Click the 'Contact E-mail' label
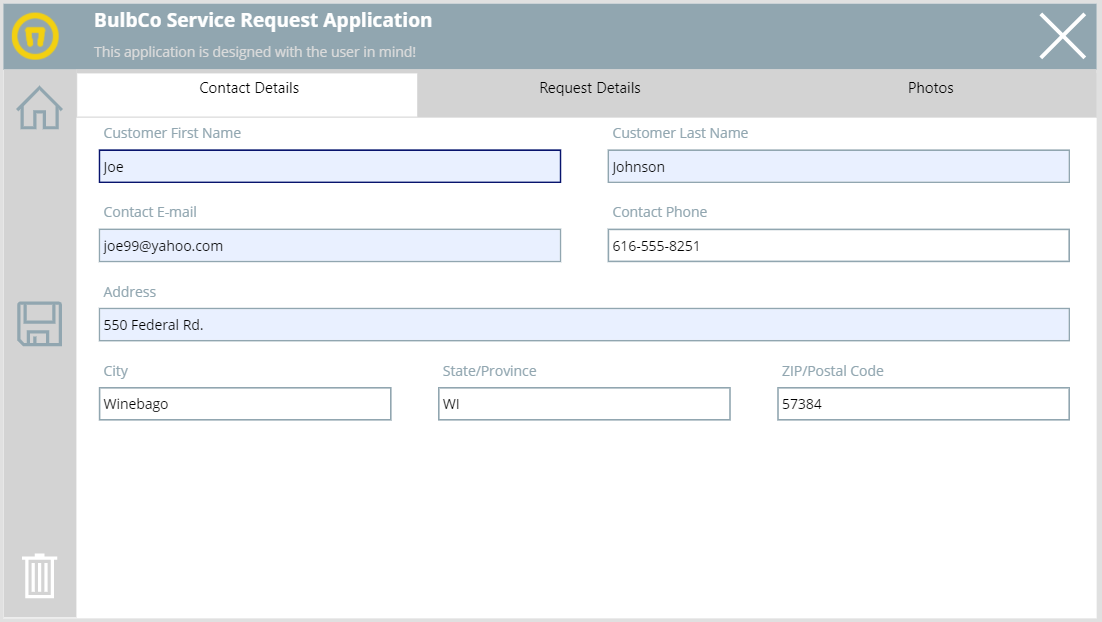 pos(150,212)
